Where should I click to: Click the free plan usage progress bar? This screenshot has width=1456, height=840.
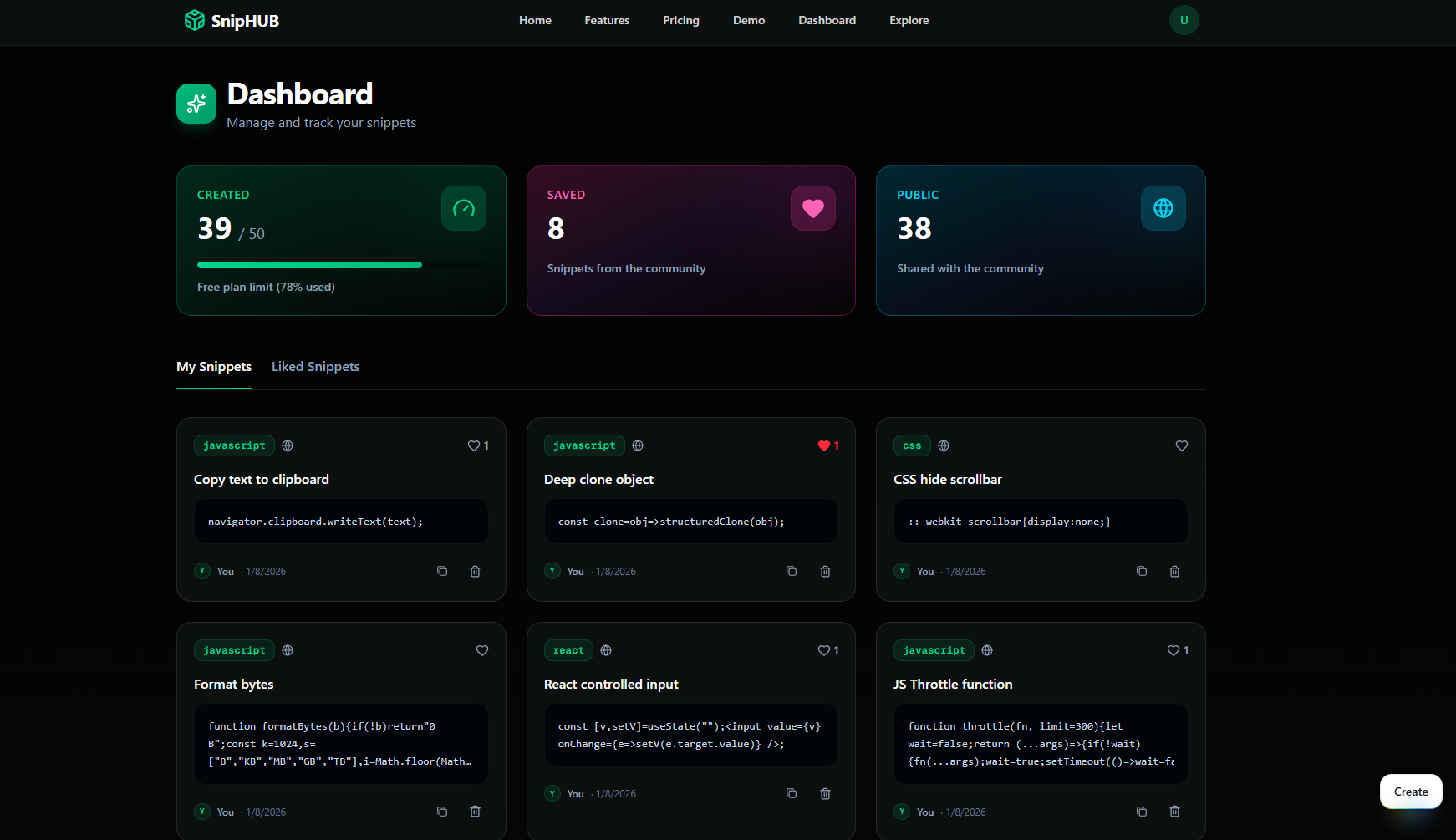341,265
